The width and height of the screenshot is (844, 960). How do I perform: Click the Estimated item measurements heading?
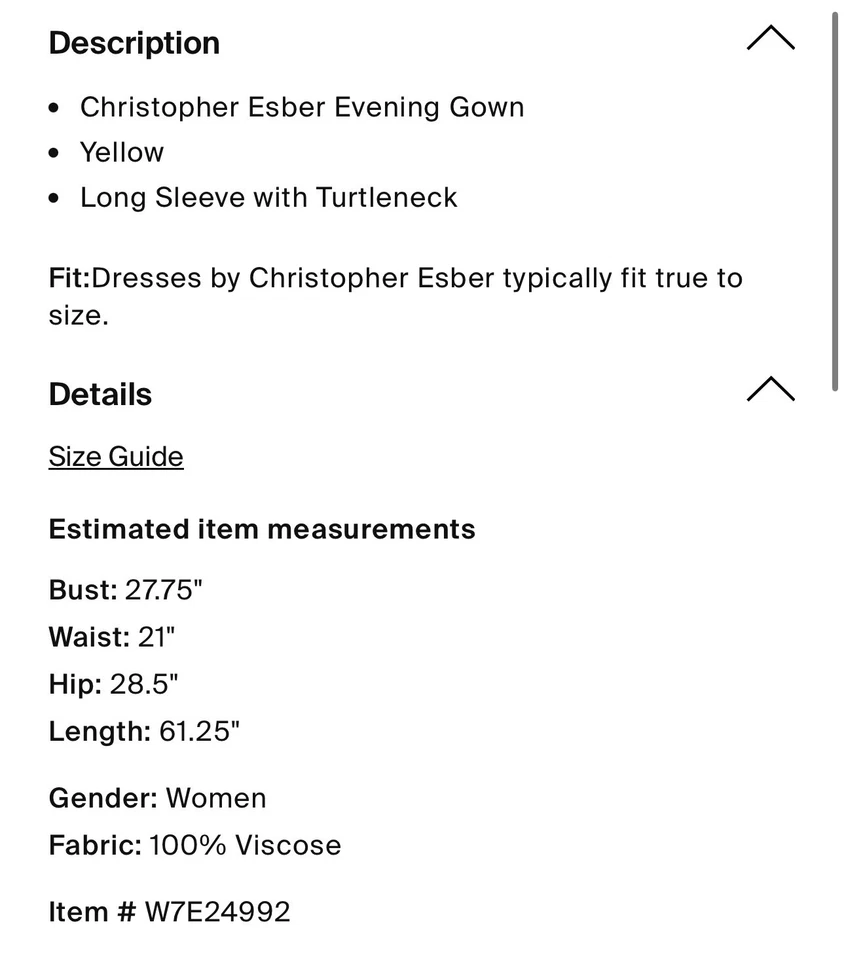(x=262, y=529)
